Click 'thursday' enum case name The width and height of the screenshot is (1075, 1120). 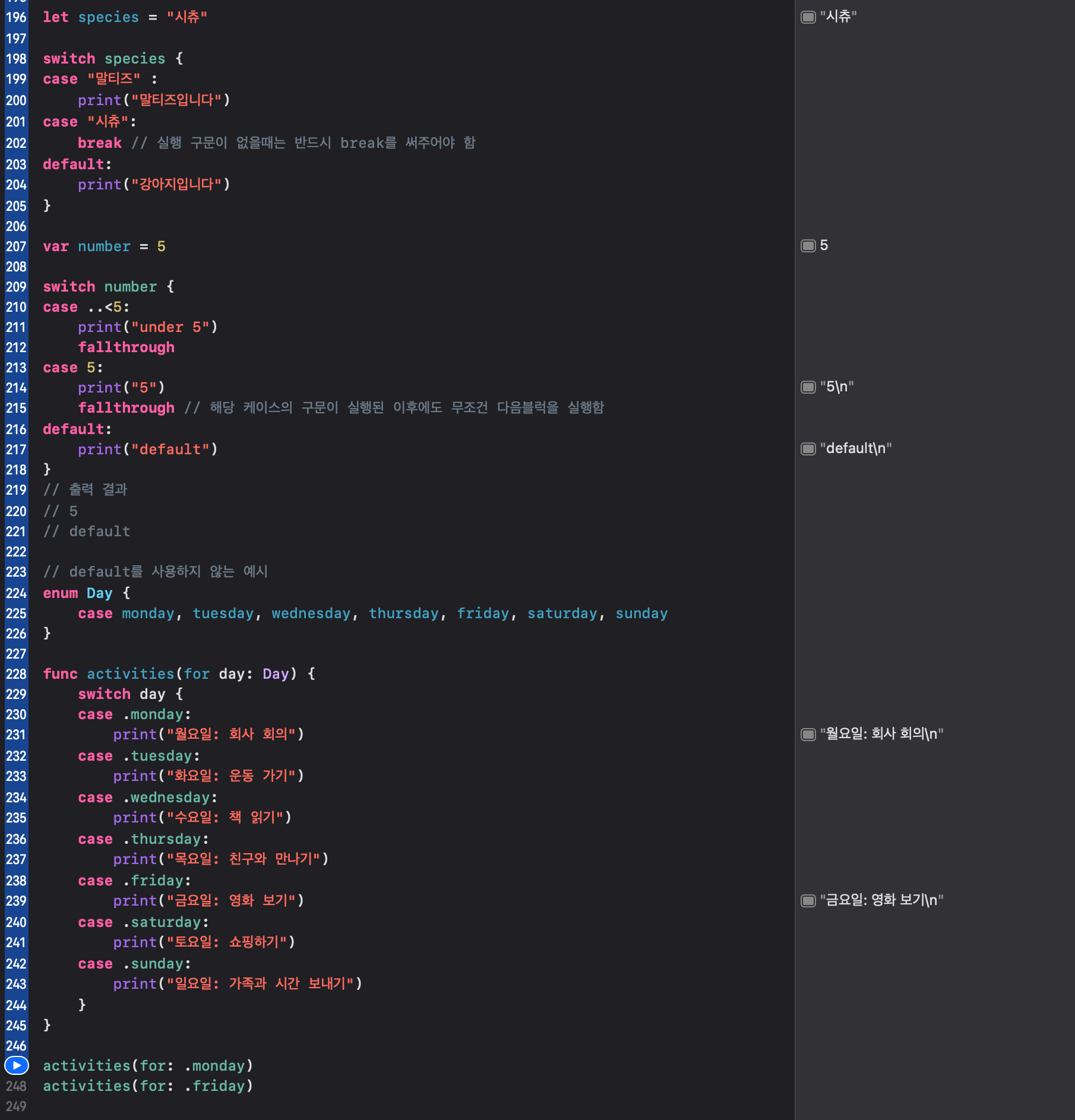pyautogui.click(x=404, y=613)
